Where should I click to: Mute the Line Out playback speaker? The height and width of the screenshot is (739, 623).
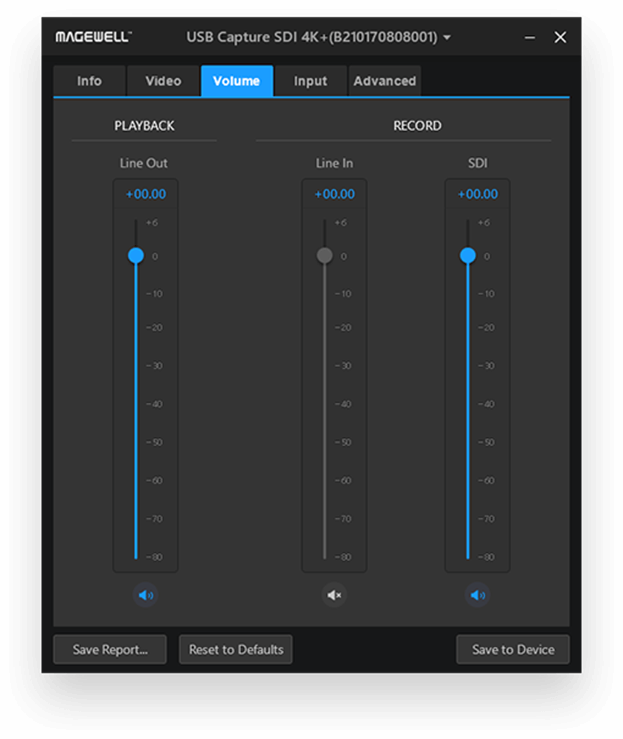pos(146,595)
